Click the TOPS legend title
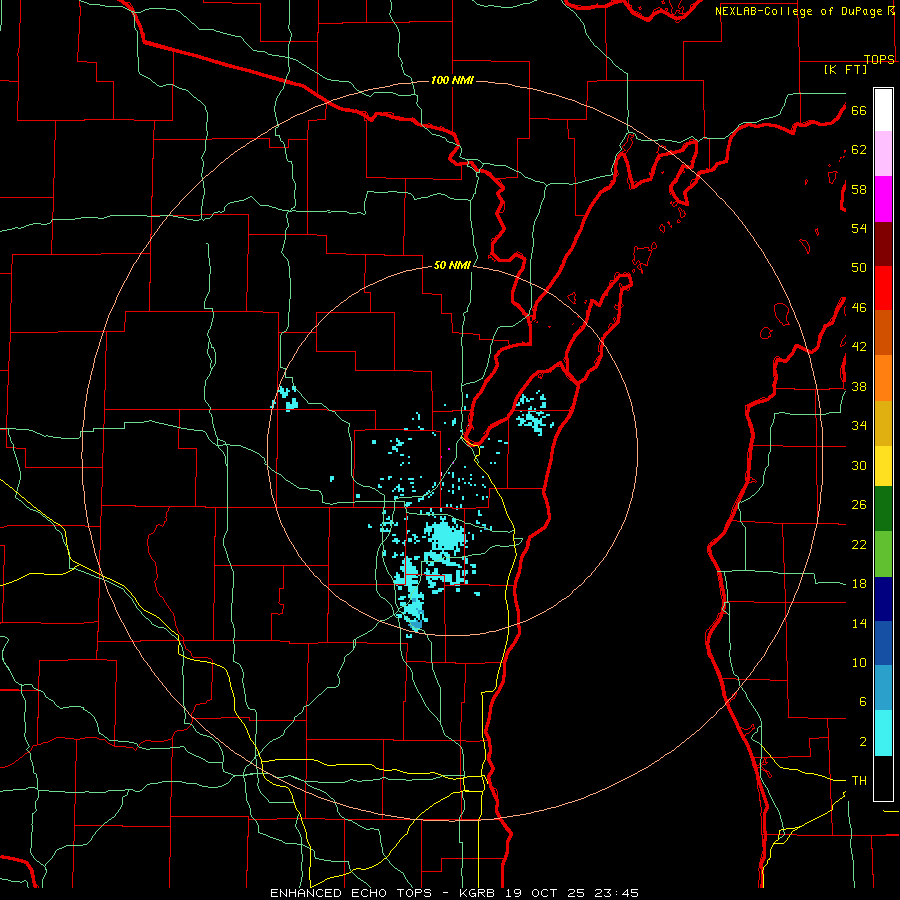Image resolution: width=900 pixels, height=900 pixels. point(879,60)
